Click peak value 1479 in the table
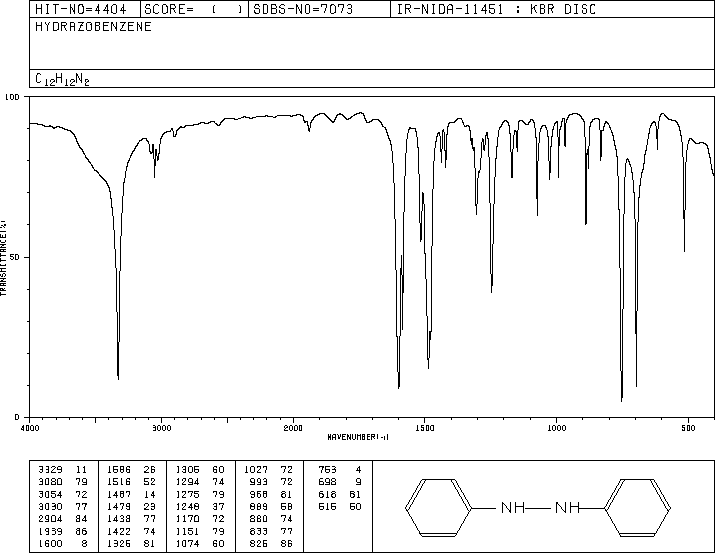The image size is (715, 553). pos(119,507)
